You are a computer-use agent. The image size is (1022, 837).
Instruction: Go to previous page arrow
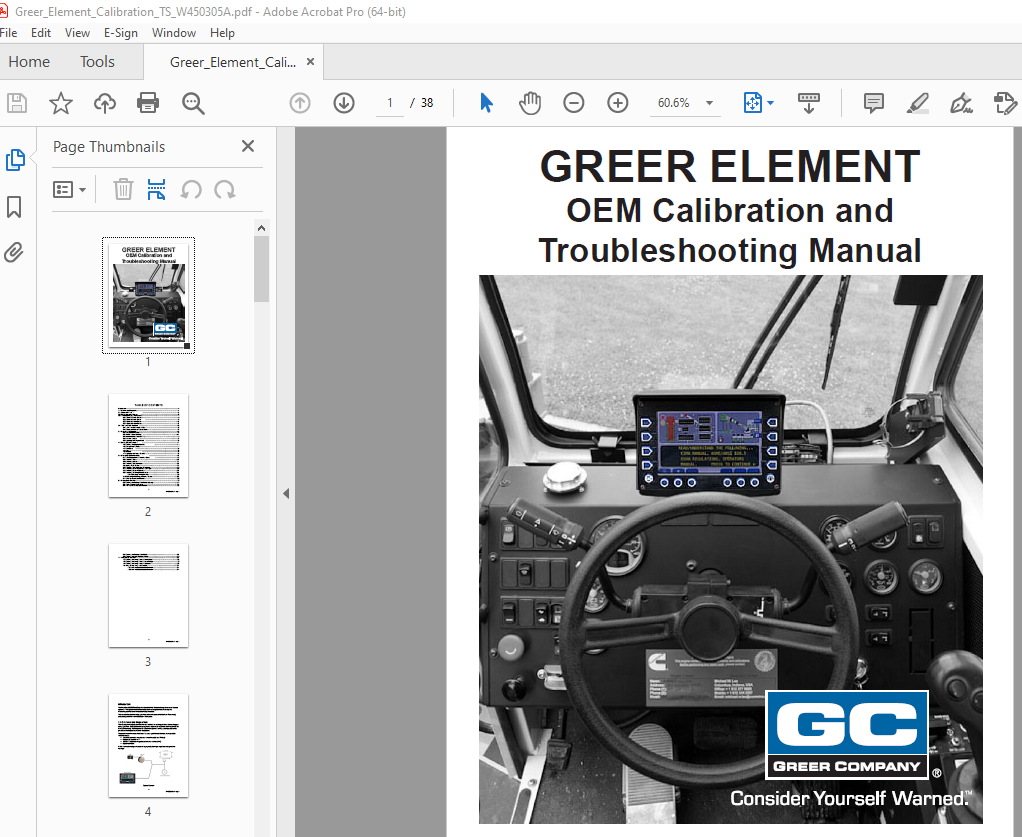tap(300, 103)
